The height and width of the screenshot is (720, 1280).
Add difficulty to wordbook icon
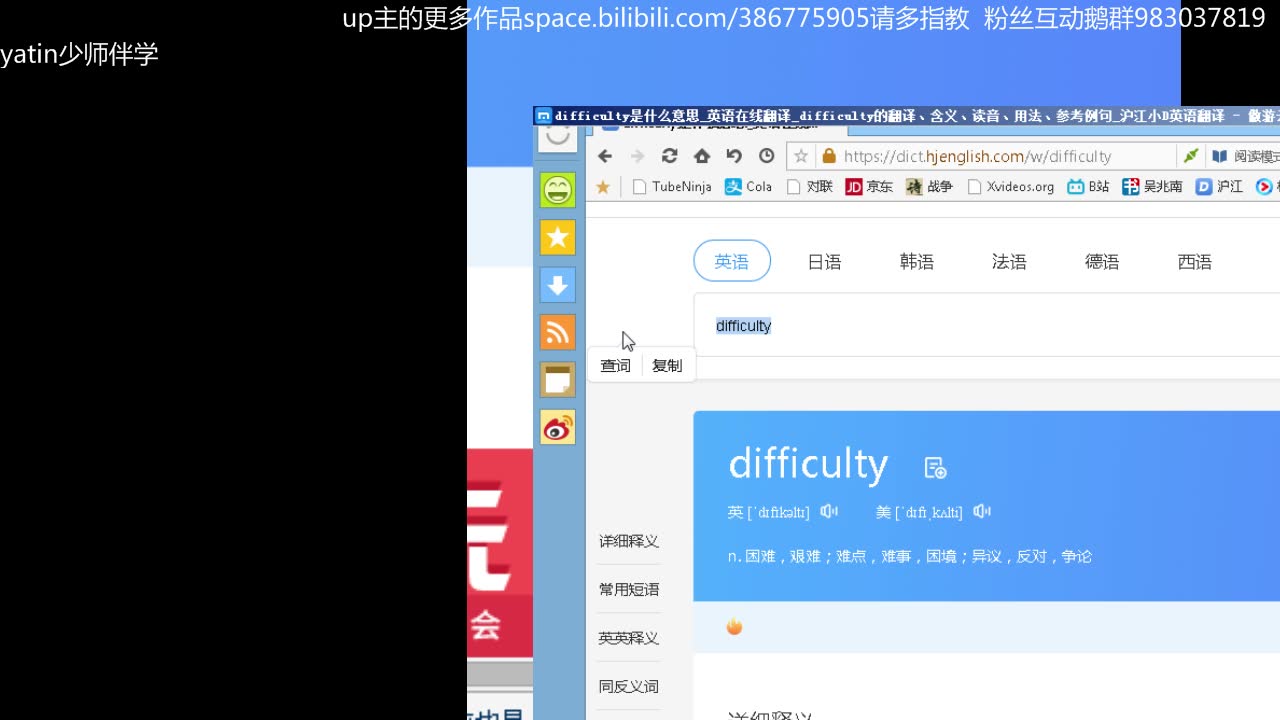[935, 467]
